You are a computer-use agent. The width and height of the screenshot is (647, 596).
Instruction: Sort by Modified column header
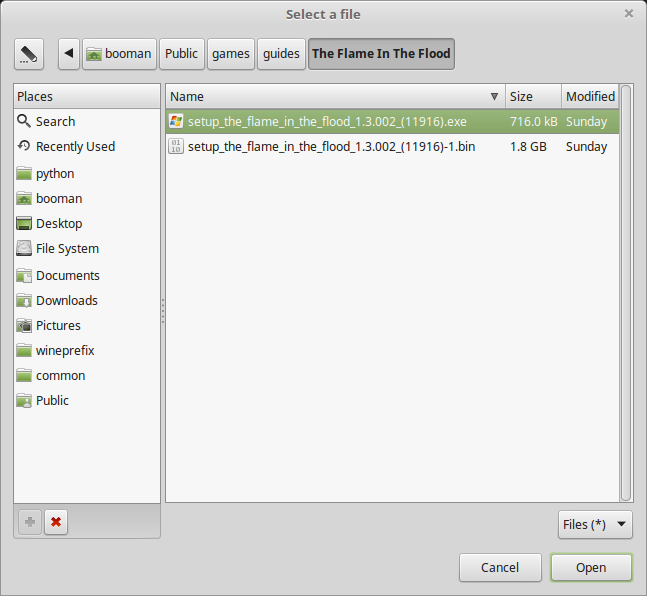[x=590, y=97]
